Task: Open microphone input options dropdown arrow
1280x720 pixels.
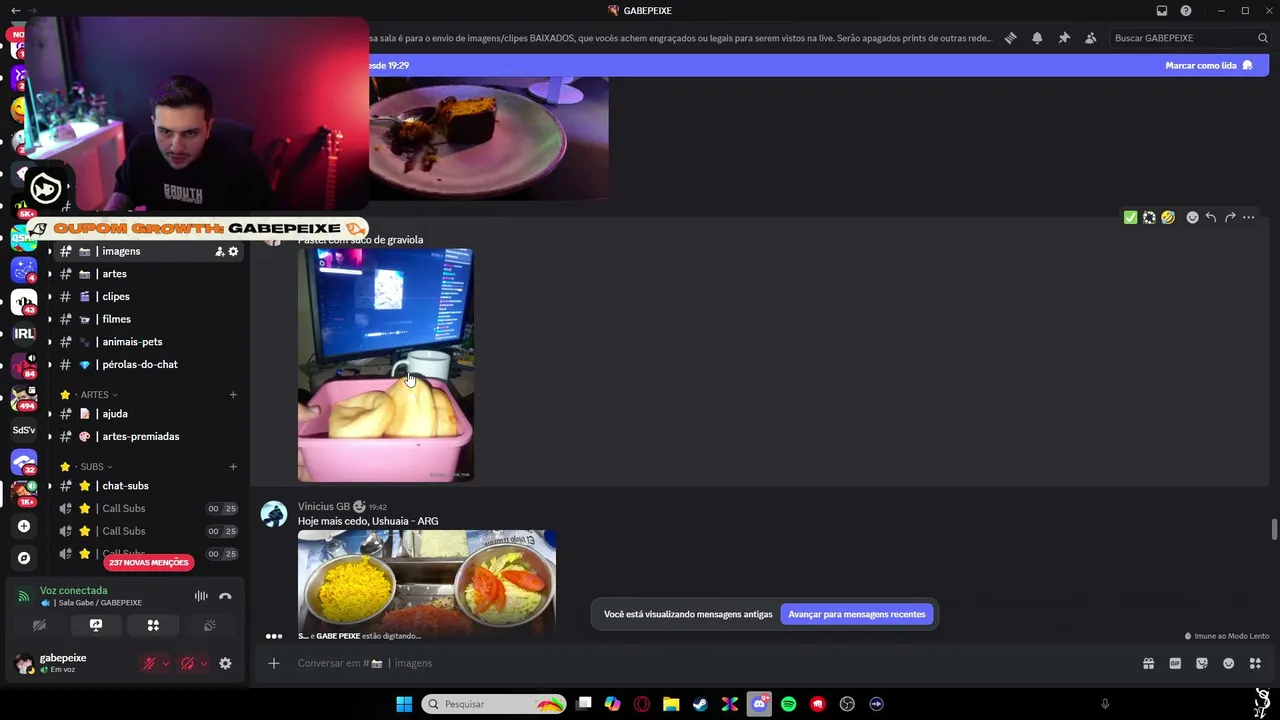Action: tap(165, 663)
